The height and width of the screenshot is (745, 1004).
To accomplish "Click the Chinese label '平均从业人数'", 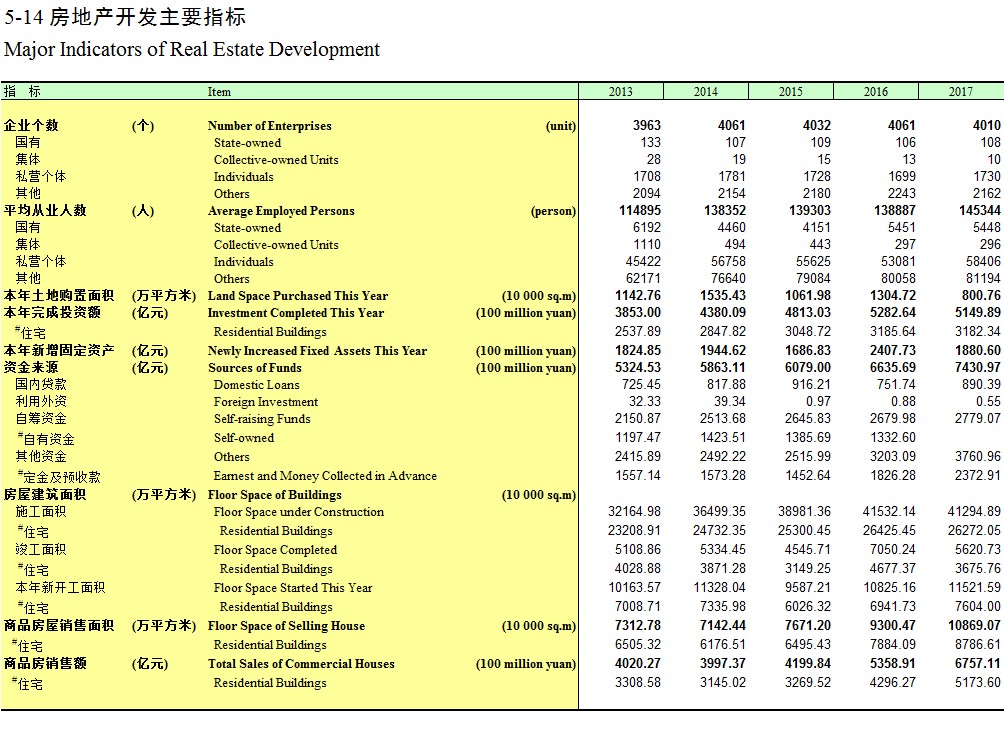I will (45, 211).
